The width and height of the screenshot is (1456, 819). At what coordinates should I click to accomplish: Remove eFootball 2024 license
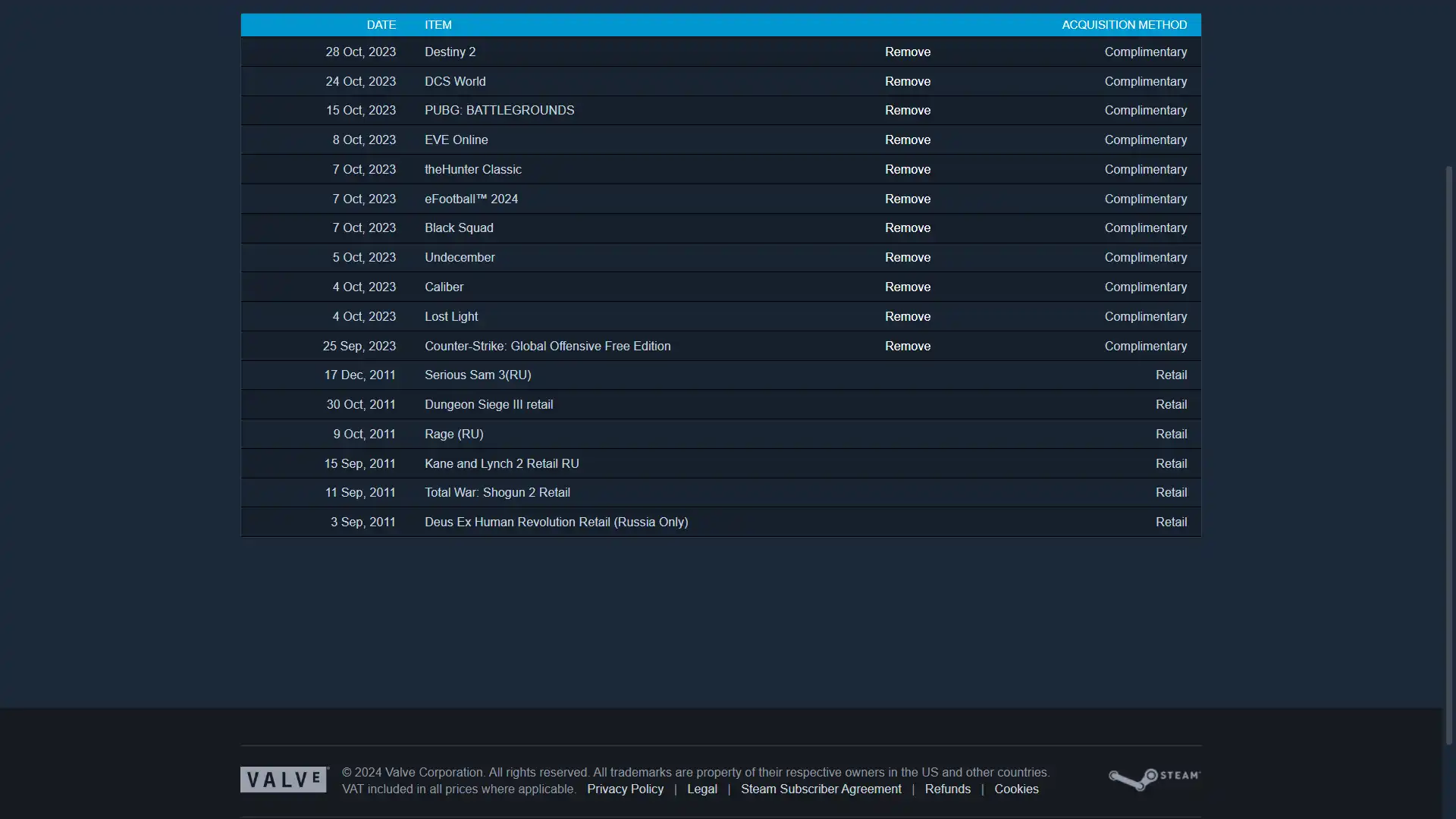[x=908, y=199]
